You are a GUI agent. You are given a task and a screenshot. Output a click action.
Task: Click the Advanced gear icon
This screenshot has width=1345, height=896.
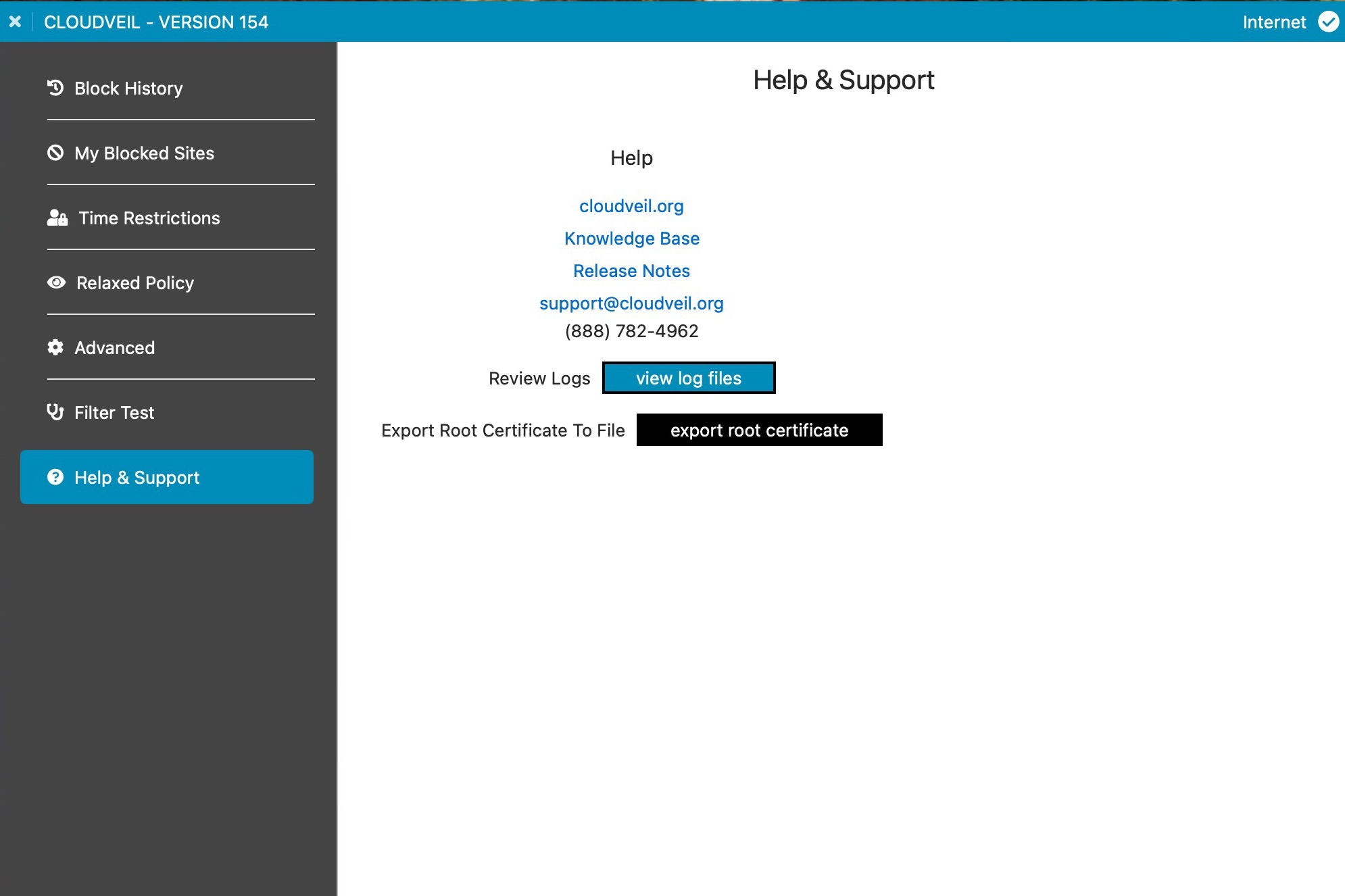(55, 347)
